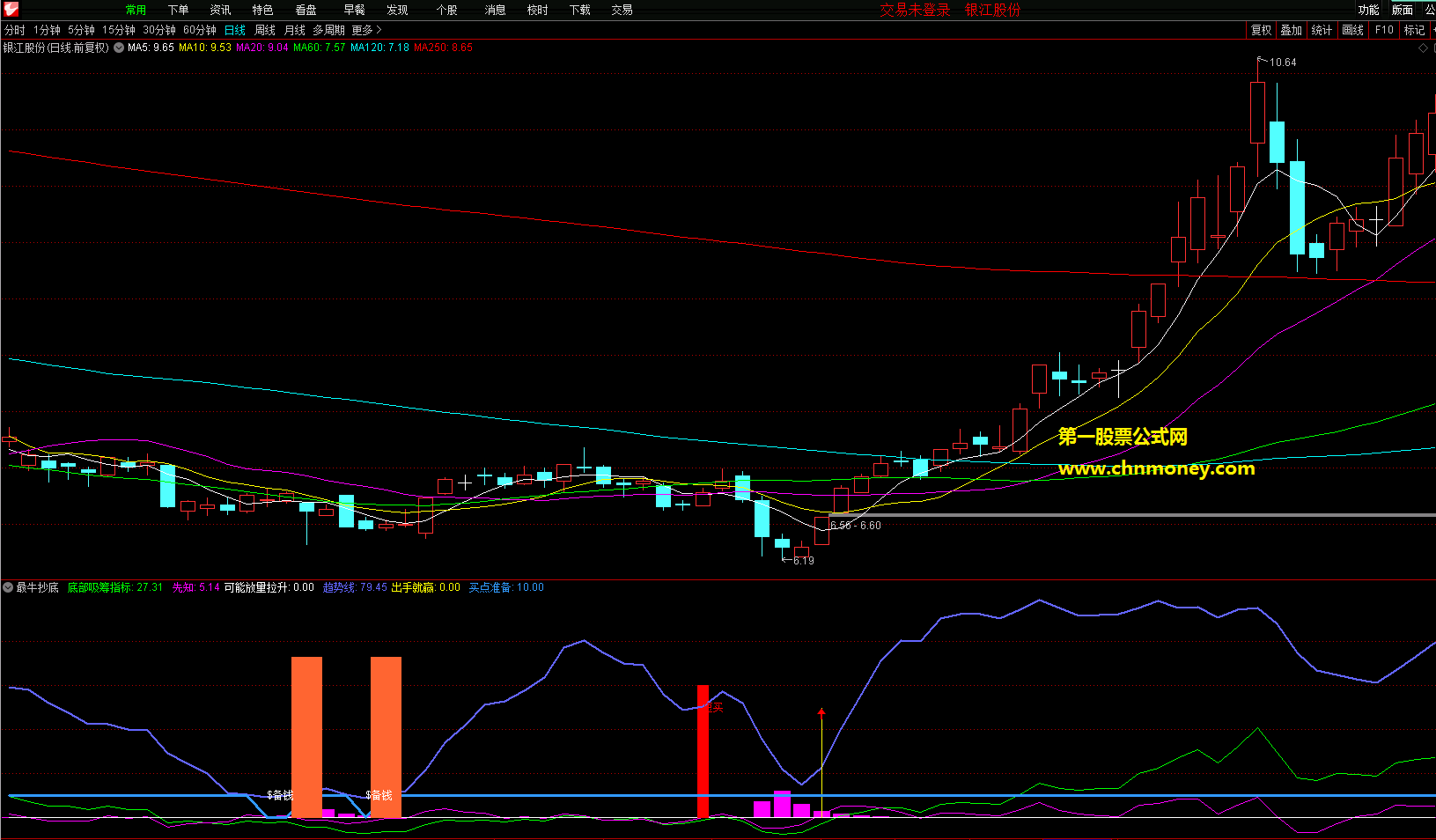This screenshot has width=1436, height=840.
Task: Click the first orange signal bar
Action: pyautogui.click(x=306, y=737)
